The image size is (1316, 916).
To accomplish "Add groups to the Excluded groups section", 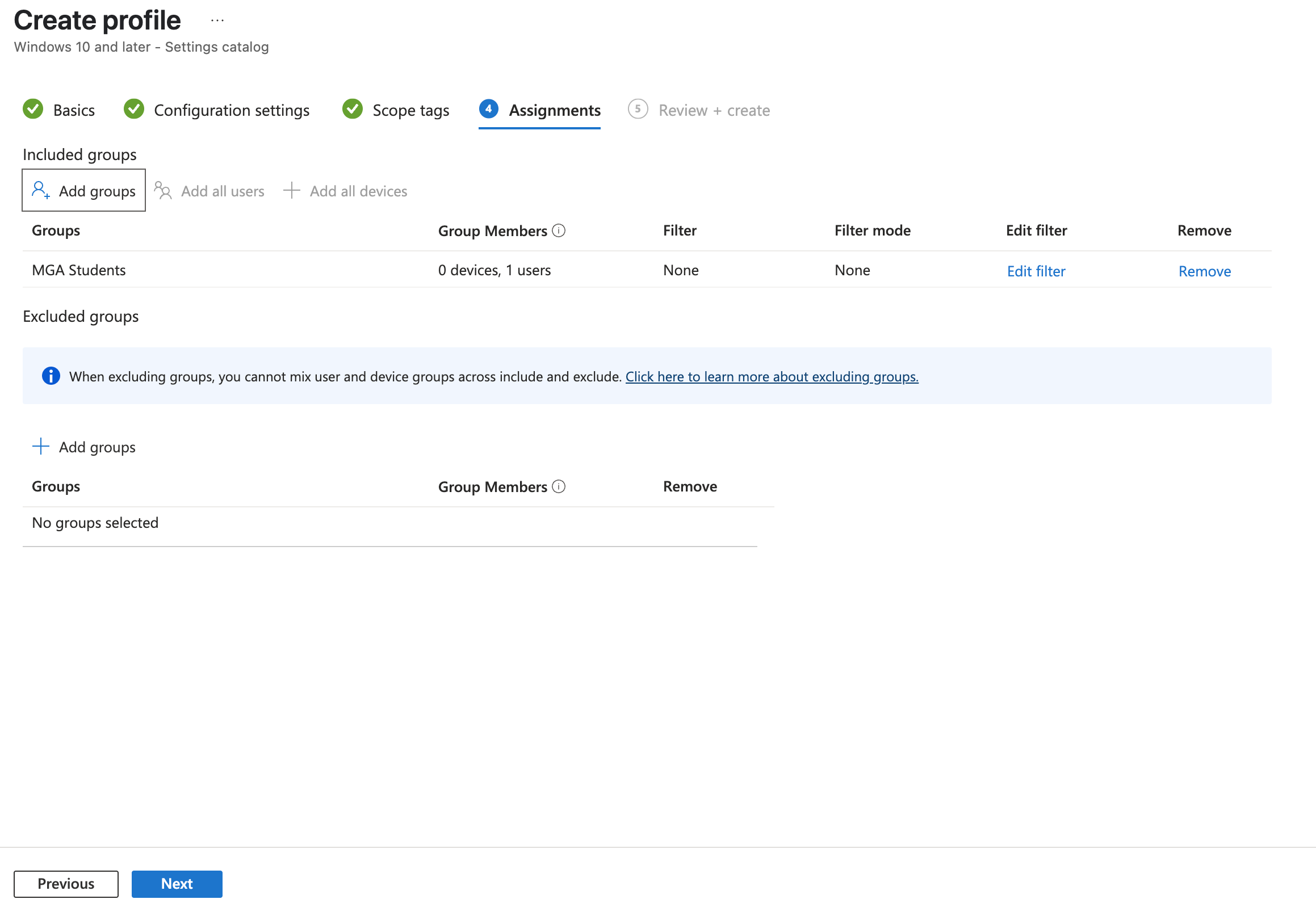I will point(83,447).
